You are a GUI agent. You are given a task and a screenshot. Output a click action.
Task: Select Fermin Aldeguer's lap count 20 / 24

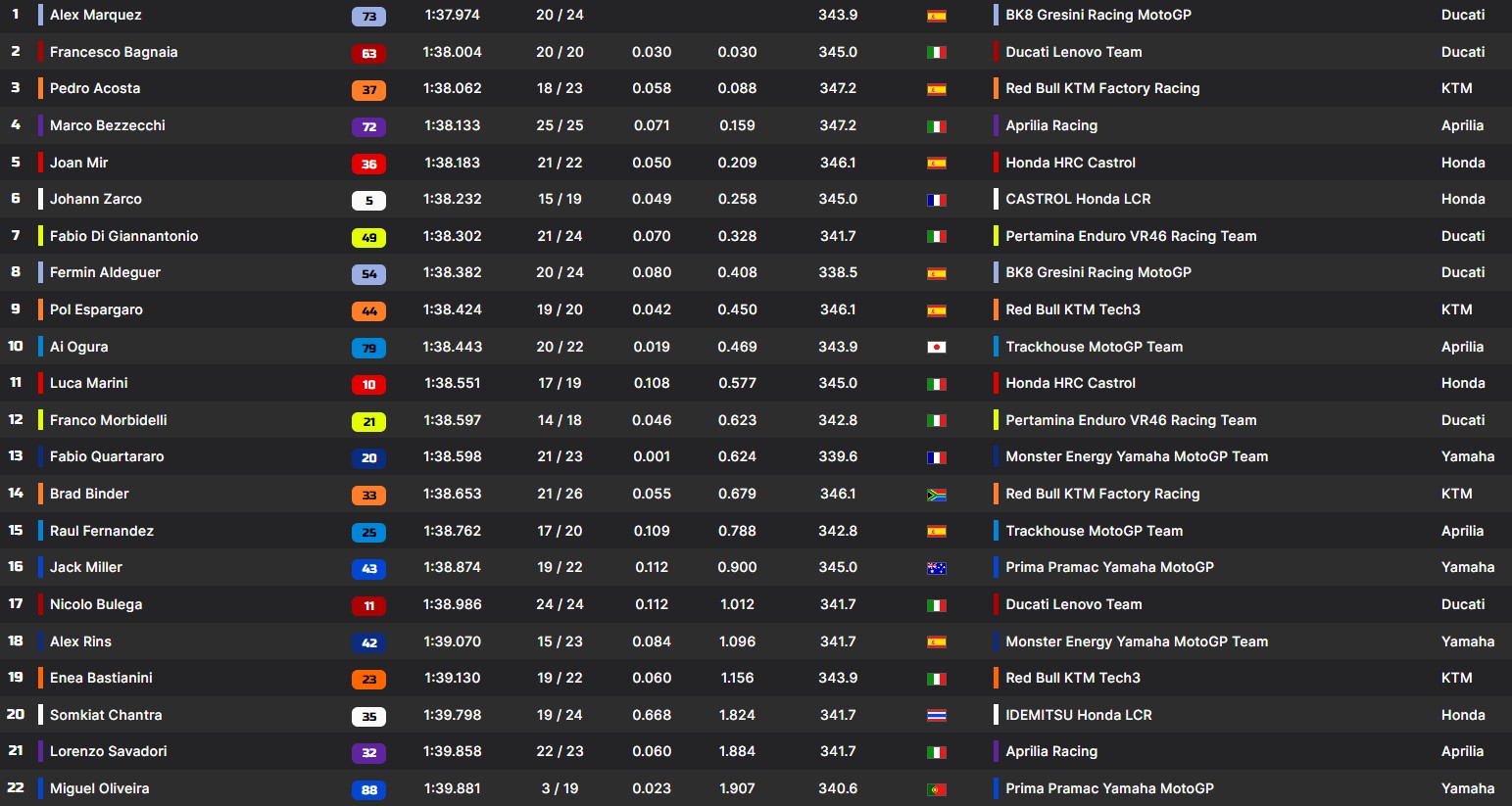pyautogui.click(x=560, y=272)
